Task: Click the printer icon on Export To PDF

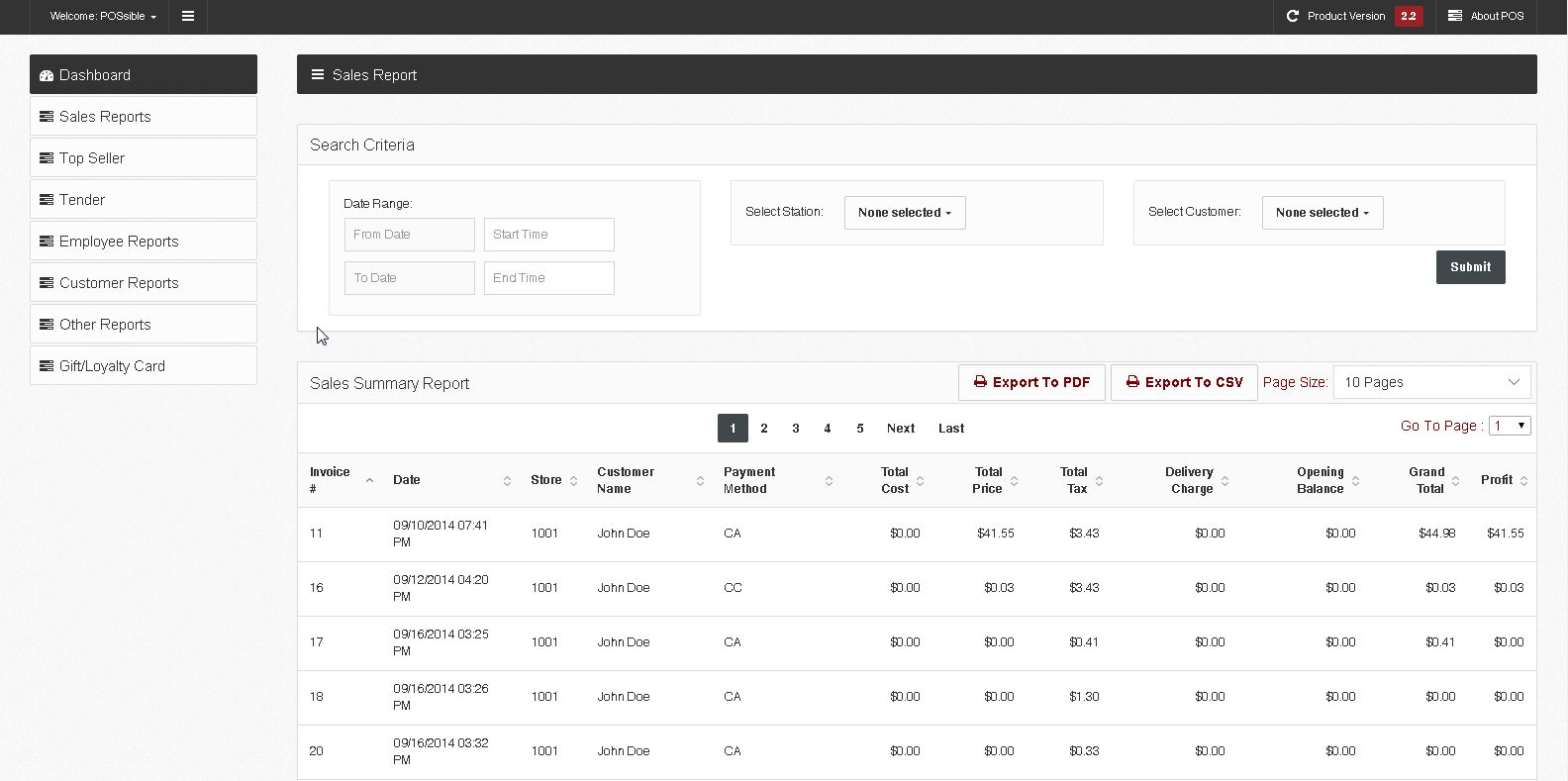Action: 980,382
